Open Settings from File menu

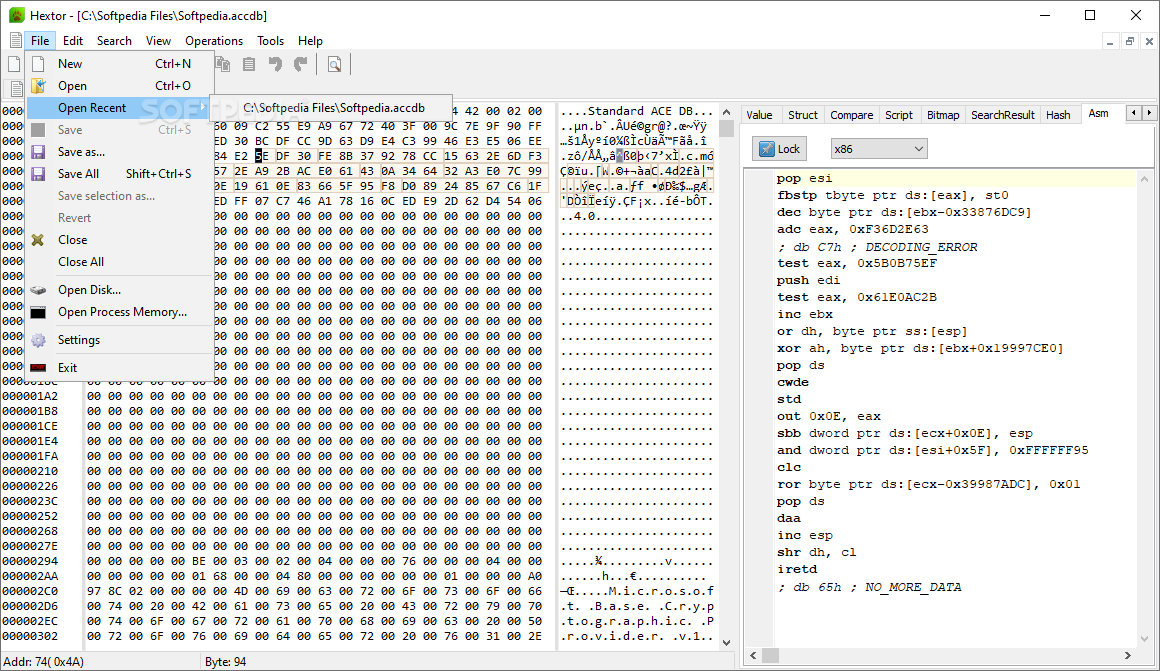click(x=120, y=340)
